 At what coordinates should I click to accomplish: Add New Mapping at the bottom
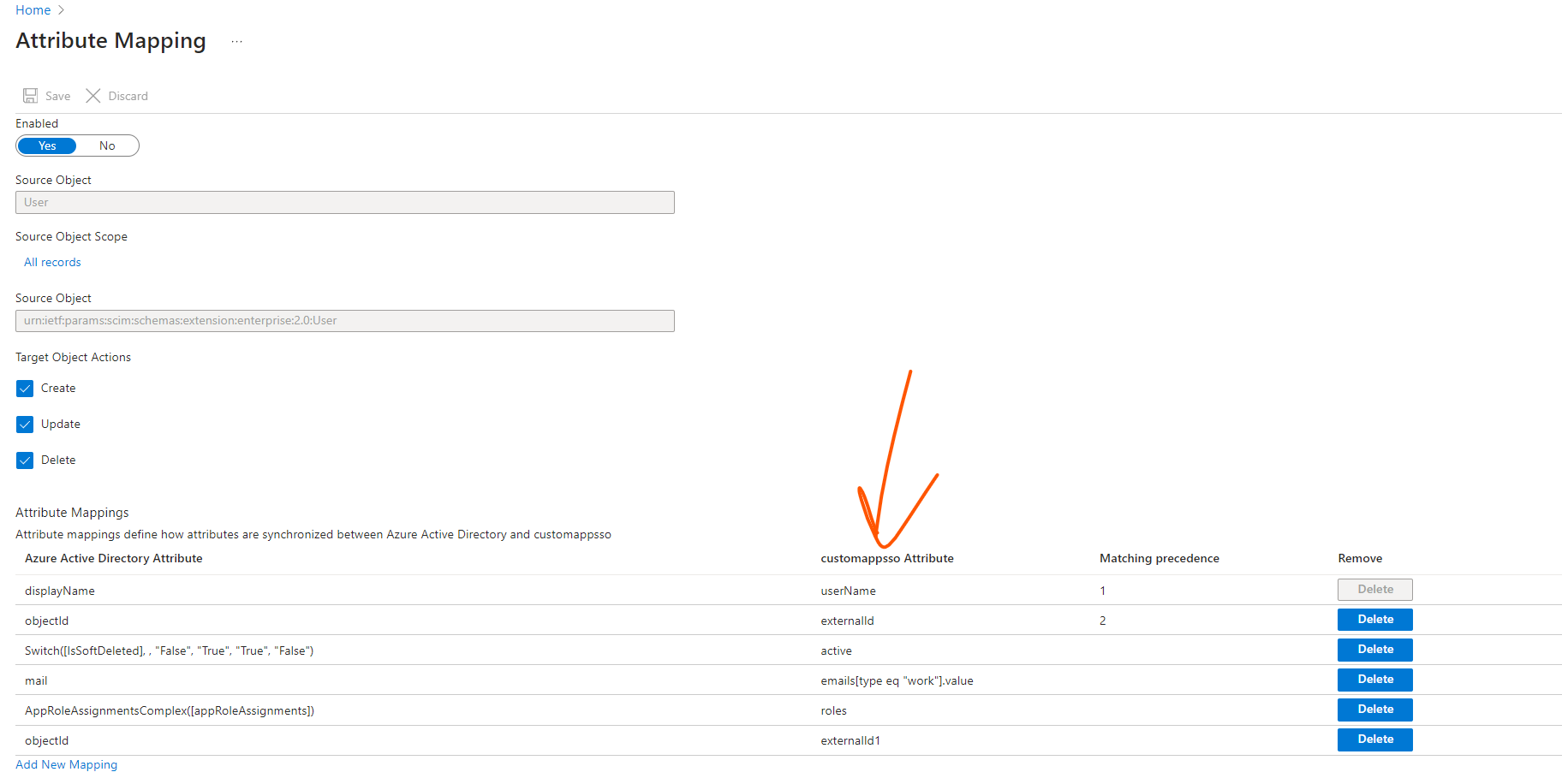66,764
